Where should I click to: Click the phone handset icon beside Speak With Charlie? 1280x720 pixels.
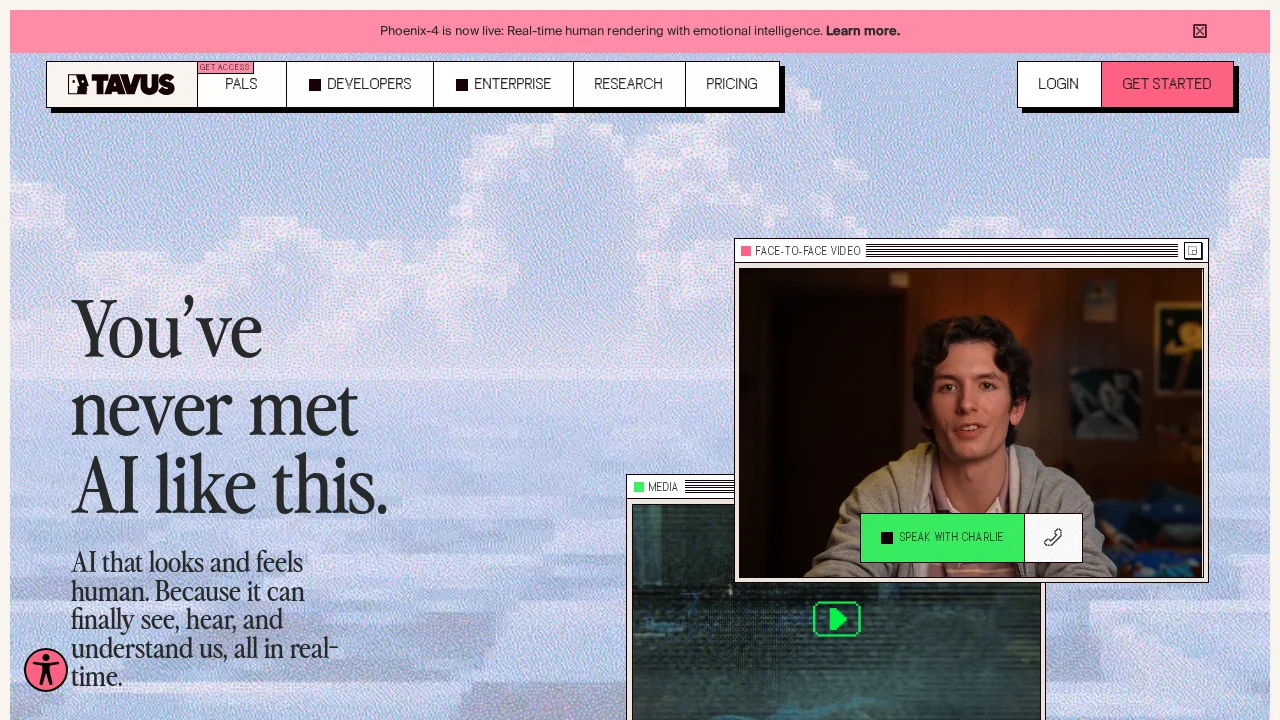pyautogui.click(x=1052, y=538)
